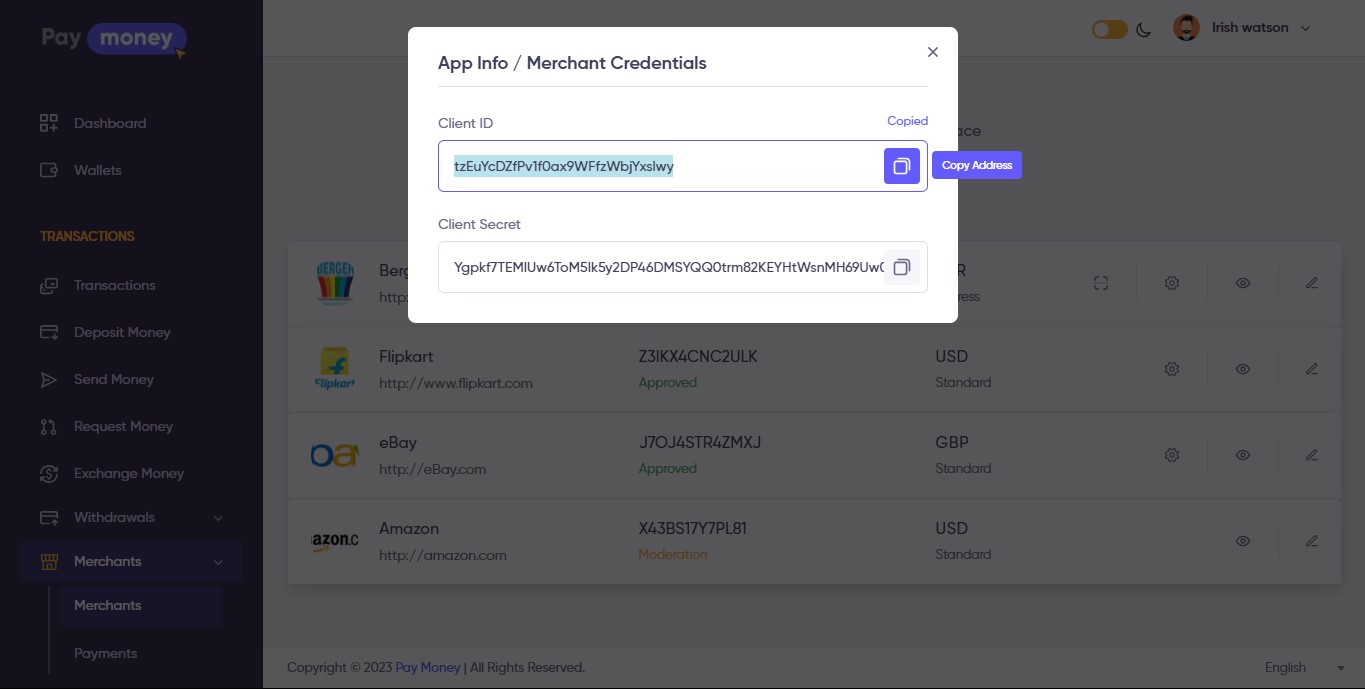1365x689 pixels.
Task: Open the English language selector
Action: coord(1304,668)
